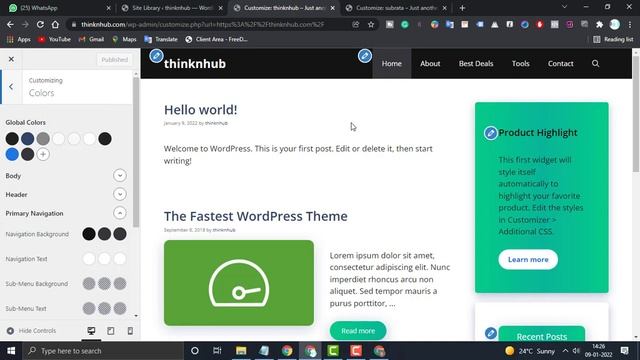The width and height of the screenshot is (640, 360).
Task: Close the Customizer with the X icon
Action: 11,59
